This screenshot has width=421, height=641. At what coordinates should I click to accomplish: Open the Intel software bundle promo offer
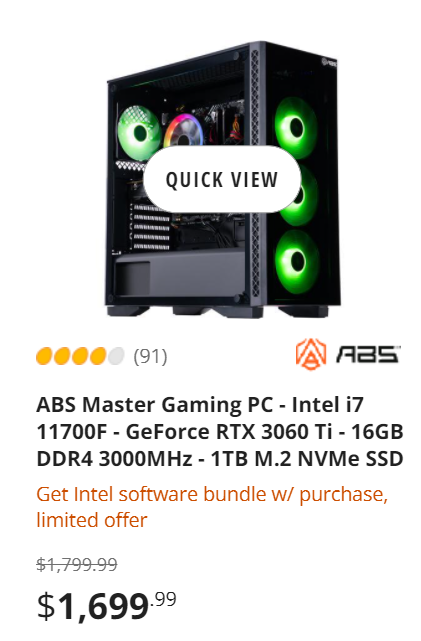[x=212, y=507]
